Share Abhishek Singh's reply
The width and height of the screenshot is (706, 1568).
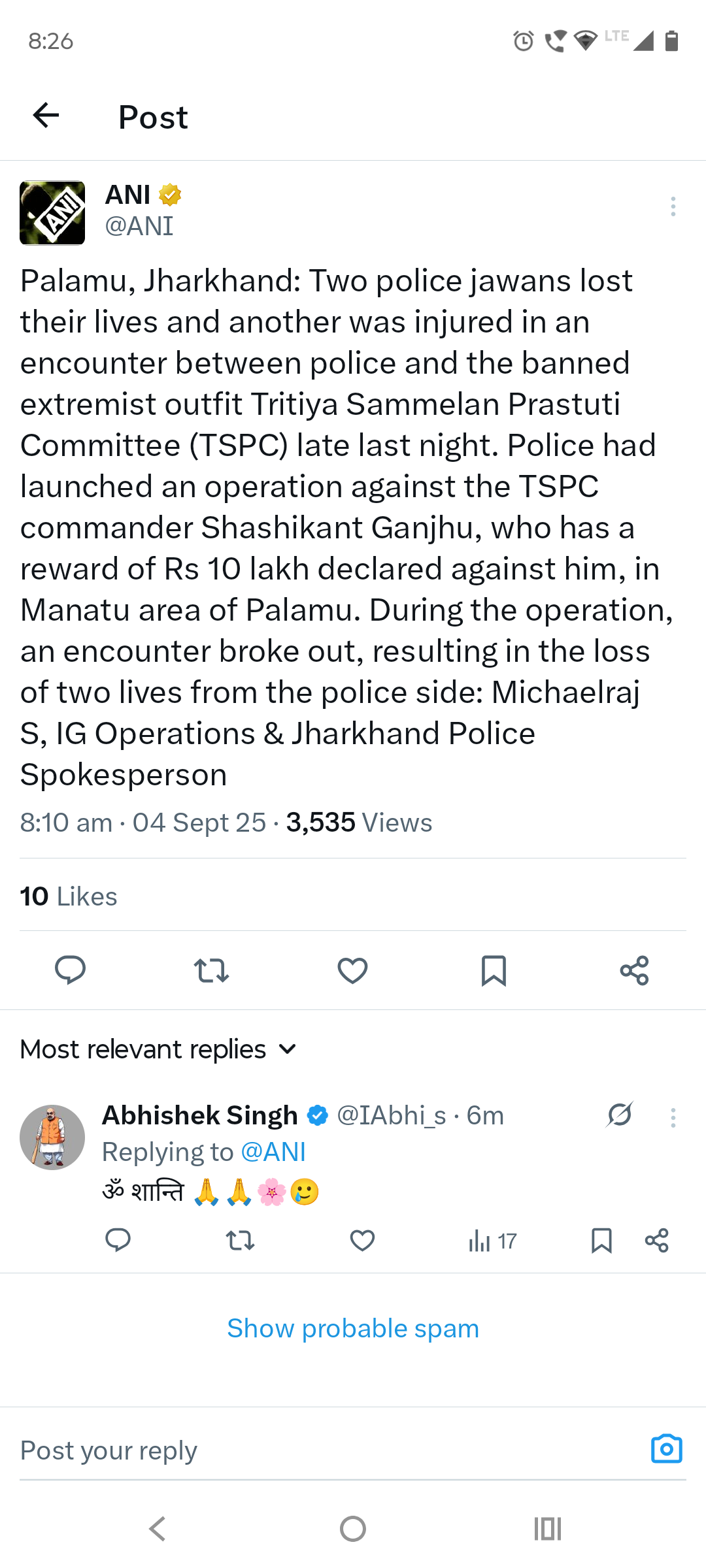656,1240
